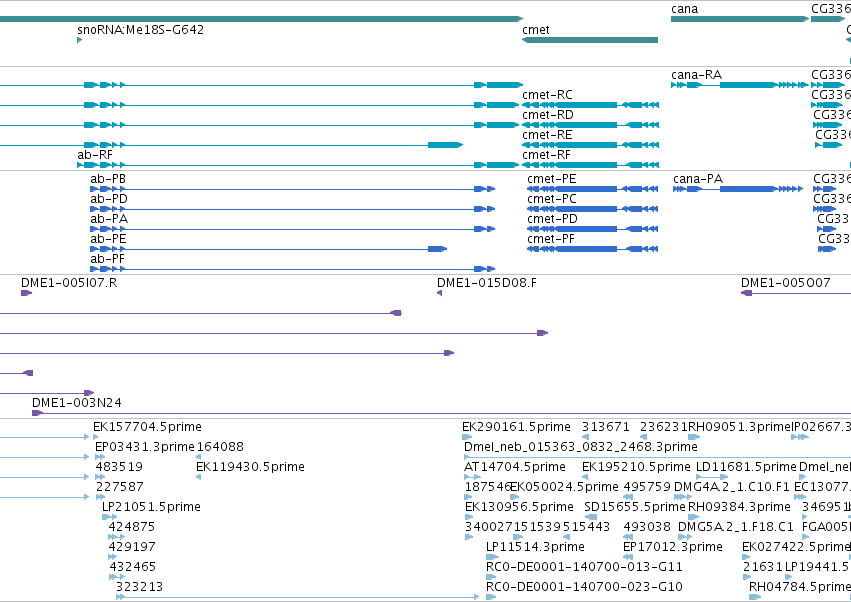This screenshot has height=602, width=851.
Task: Select transcript cmet-RD
Action: pyautogui.click(x=590, y=125)
